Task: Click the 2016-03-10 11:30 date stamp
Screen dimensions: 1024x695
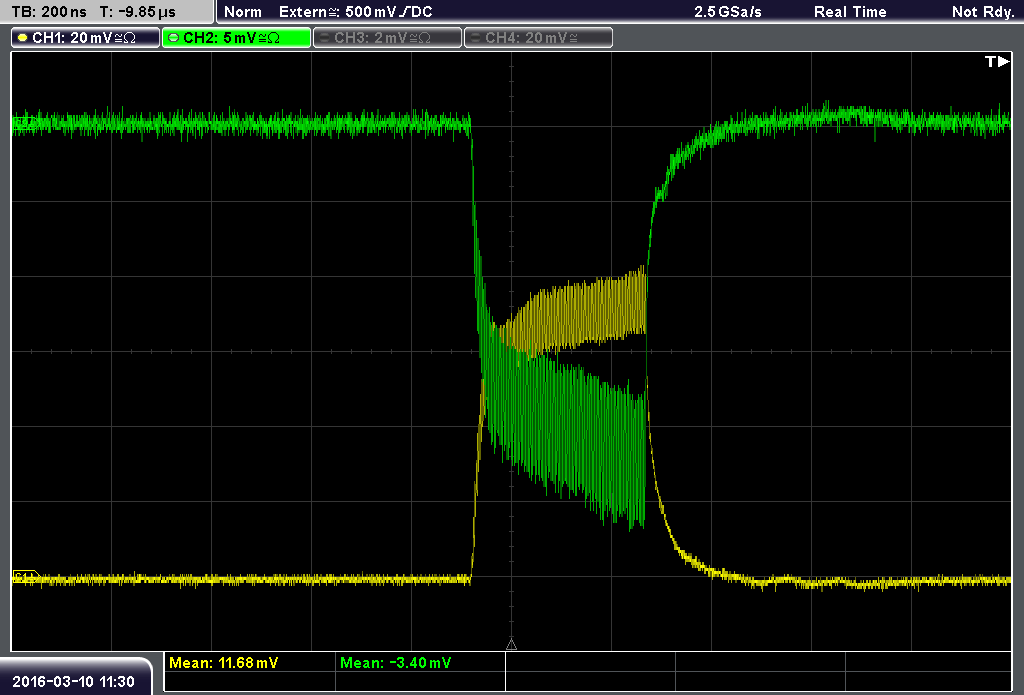Action: coord(73,681)
